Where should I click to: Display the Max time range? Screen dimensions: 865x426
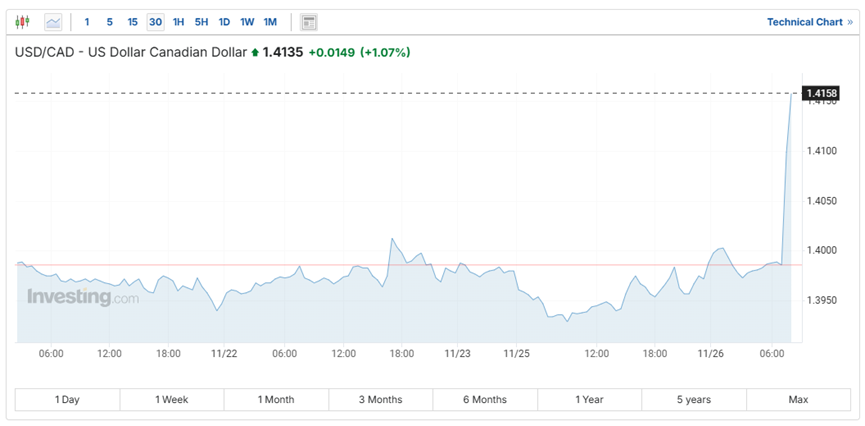(x=798, y=400)
